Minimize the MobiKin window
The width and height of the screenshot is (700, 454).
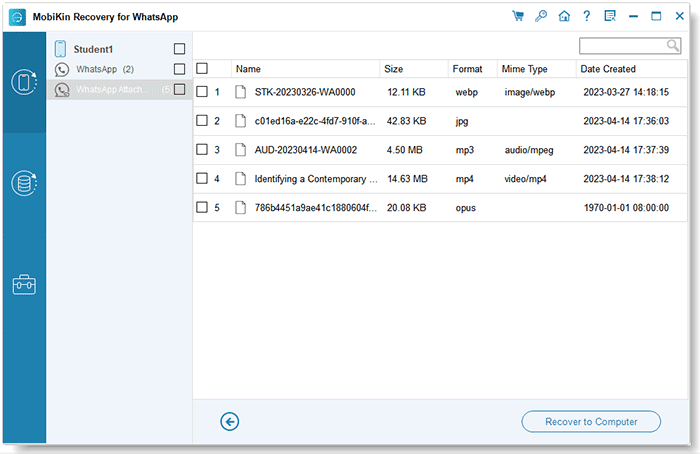pyautogui.click(x=633, y=17)
